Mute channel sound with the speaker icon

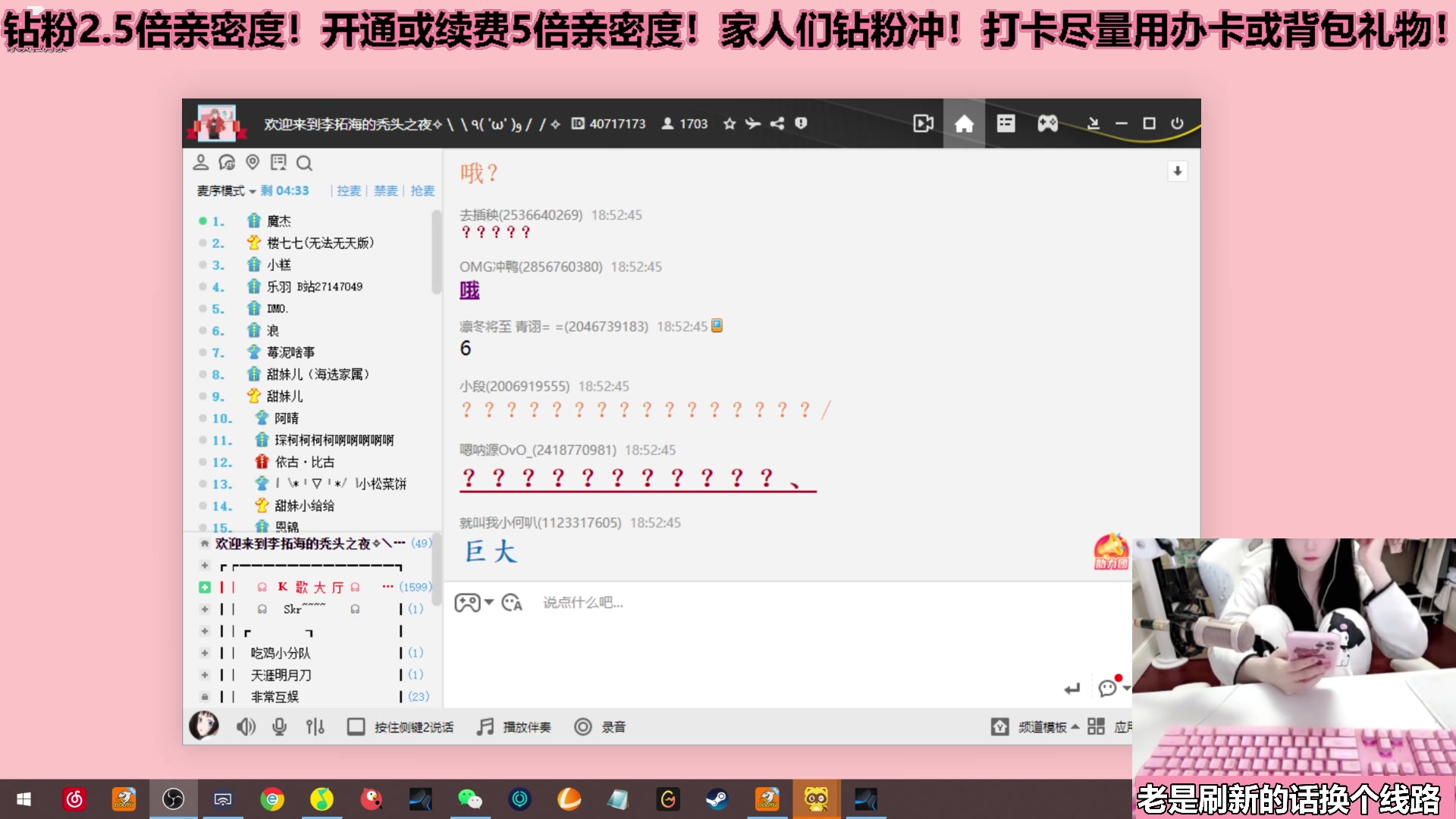point(244,726)
